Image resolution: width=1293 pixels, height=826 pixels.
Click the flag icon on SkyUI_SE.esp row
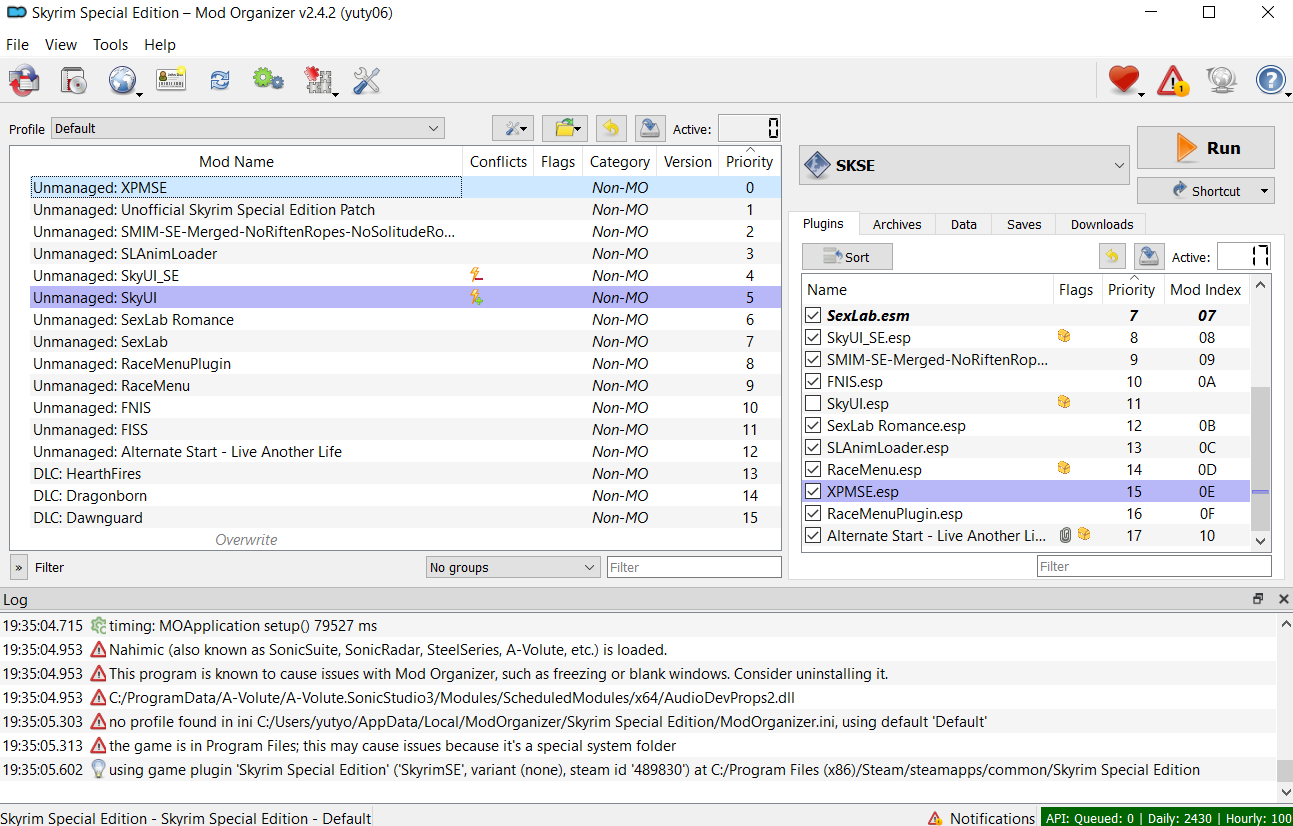tap(1064, 337)
